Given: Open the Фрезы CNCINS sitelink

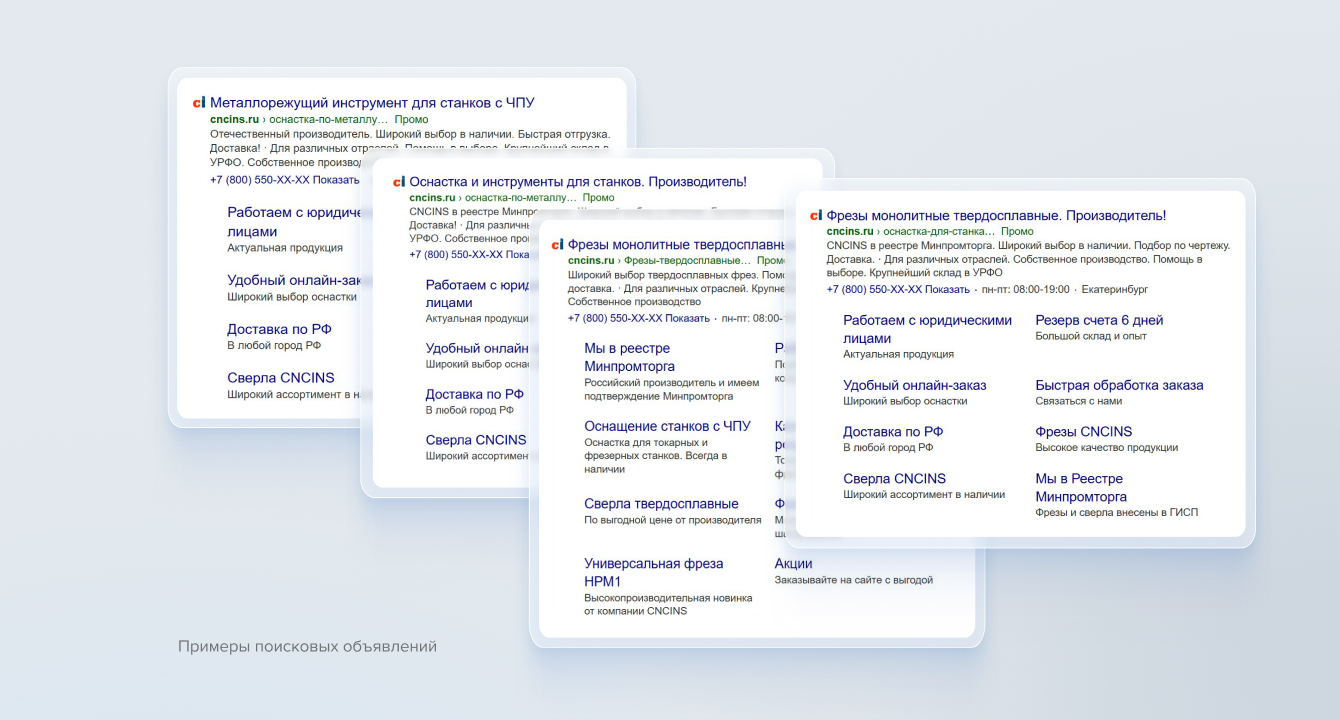Looking at the screenshot, I should click(1084, 432).
